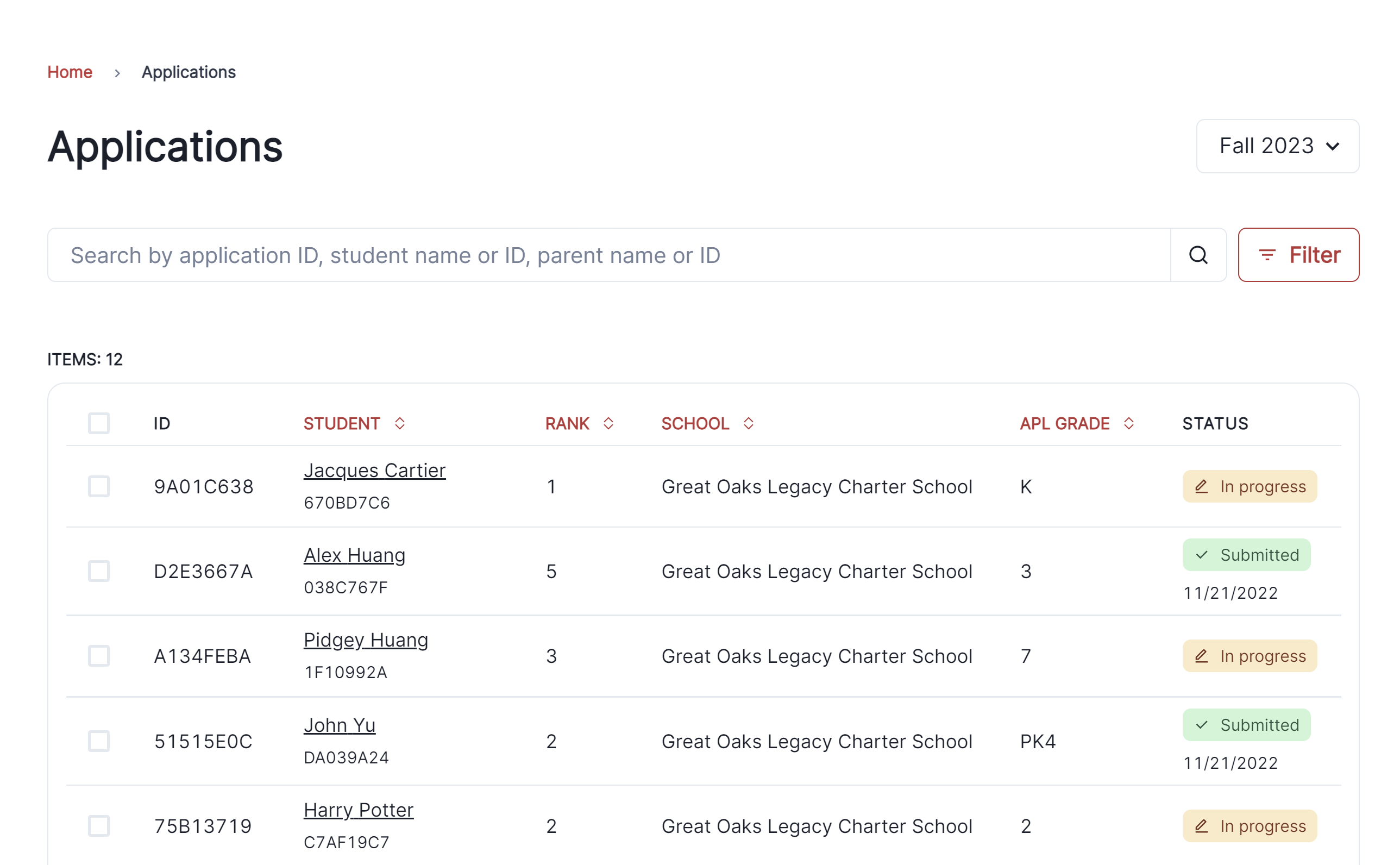Image resolution: width=1400 pixels, height=865 pixels.
Task: Click the Applications breadcrumb item
Action: point(188,72)
